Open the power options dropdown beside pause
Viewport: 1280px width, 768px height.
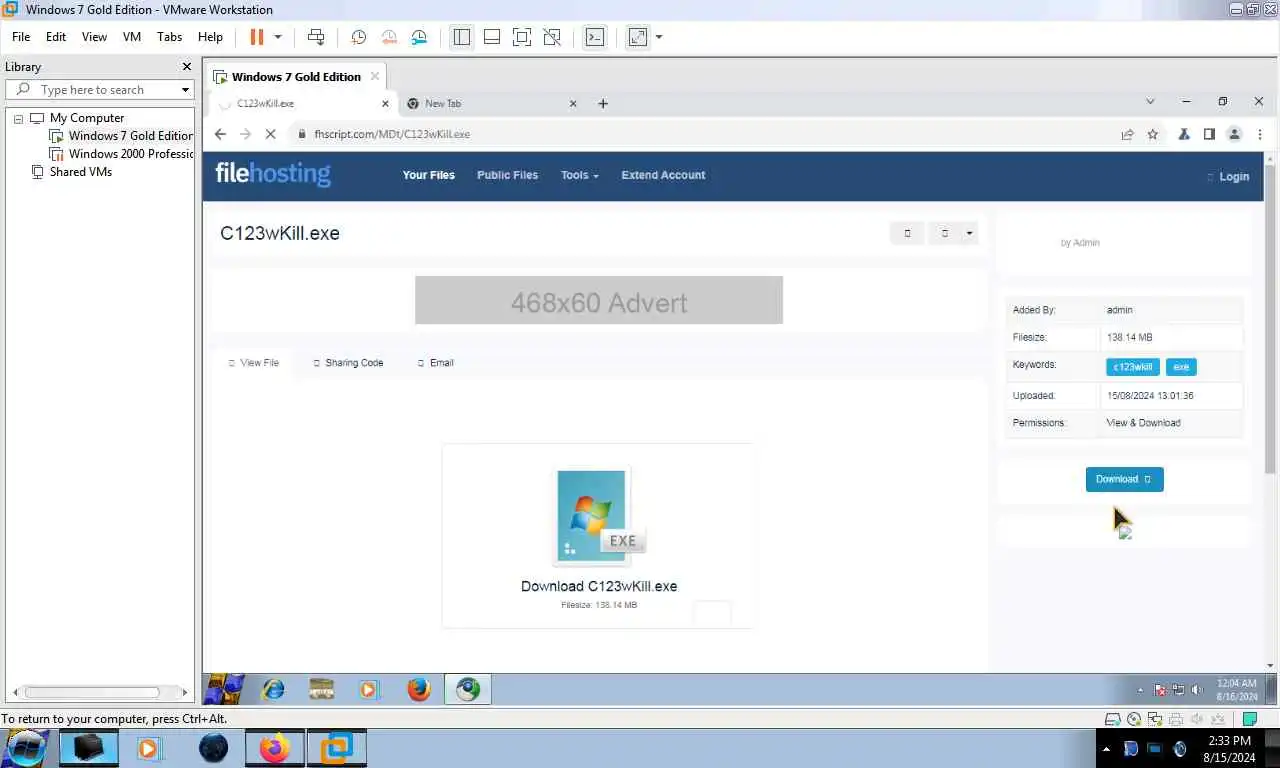coord(278,37)
